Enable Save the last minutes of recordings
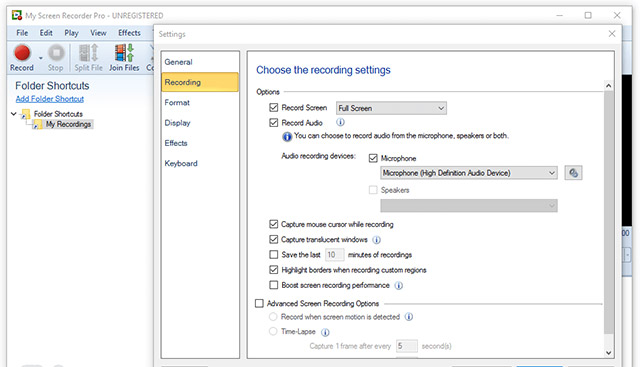The image size is (640, 367). click(273, 254)
